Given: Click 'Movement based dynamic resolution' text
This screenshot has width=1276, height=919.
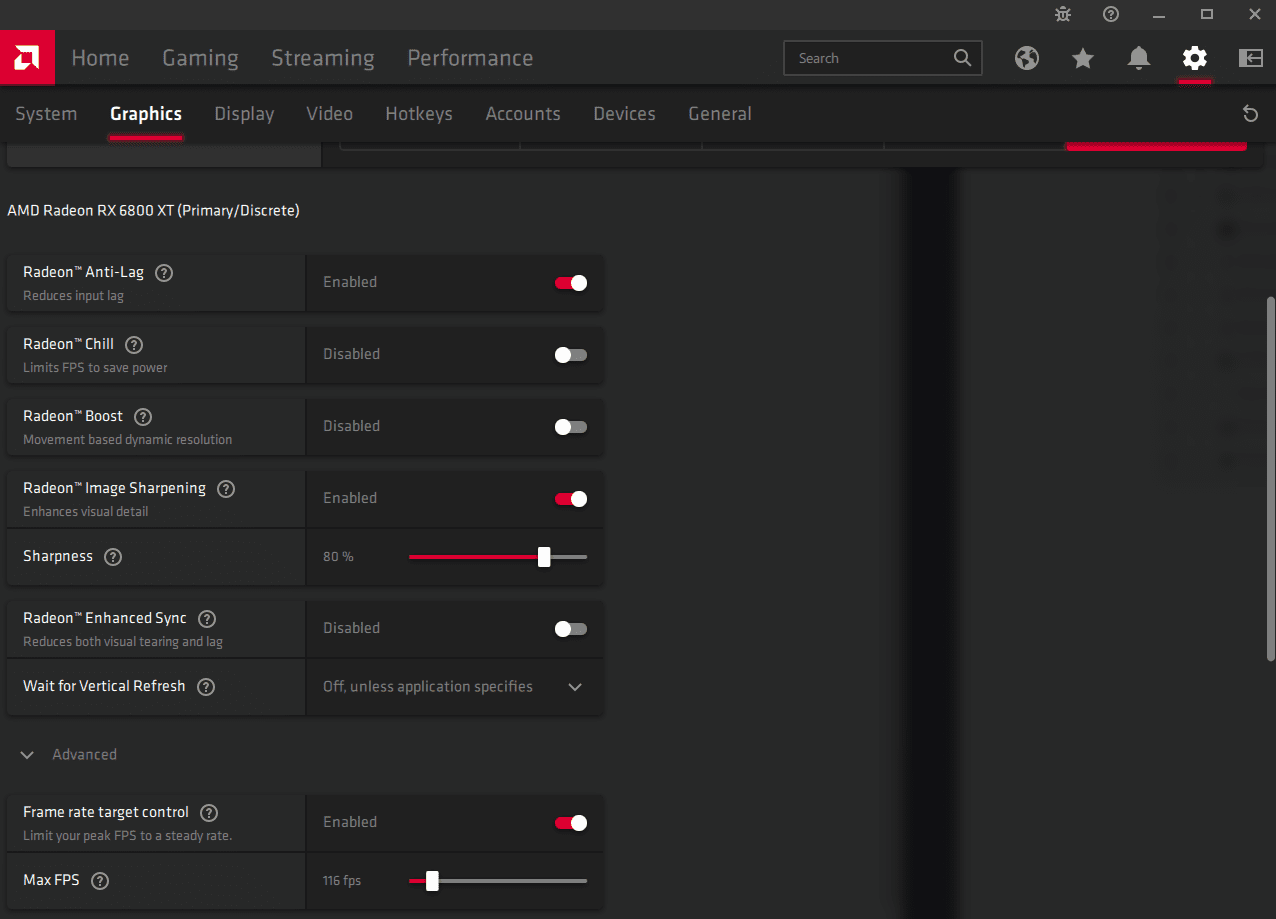Looking at the screenshot, I should [x=128, y=440].
